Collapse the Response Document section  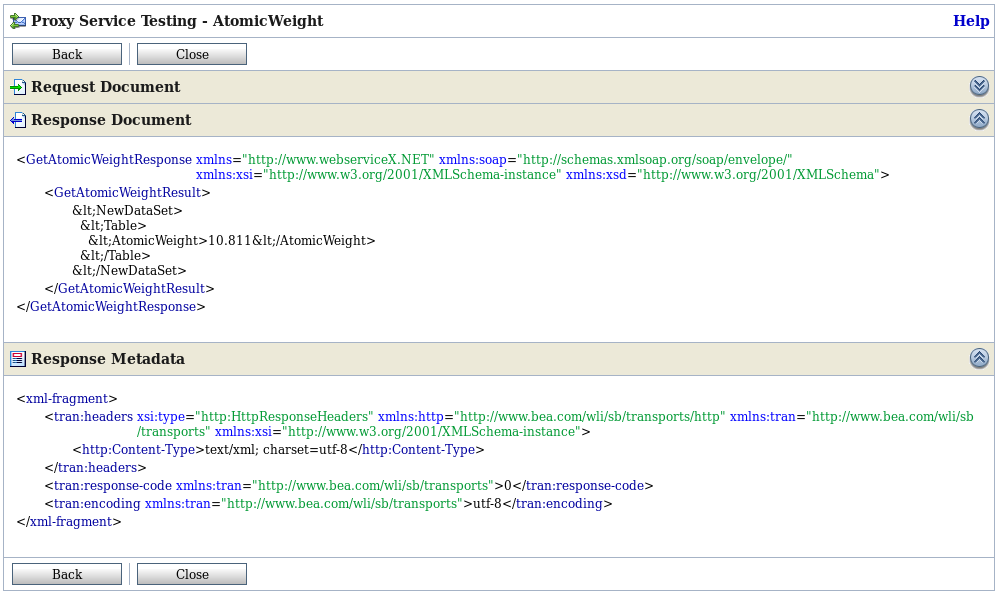(979, 119)
